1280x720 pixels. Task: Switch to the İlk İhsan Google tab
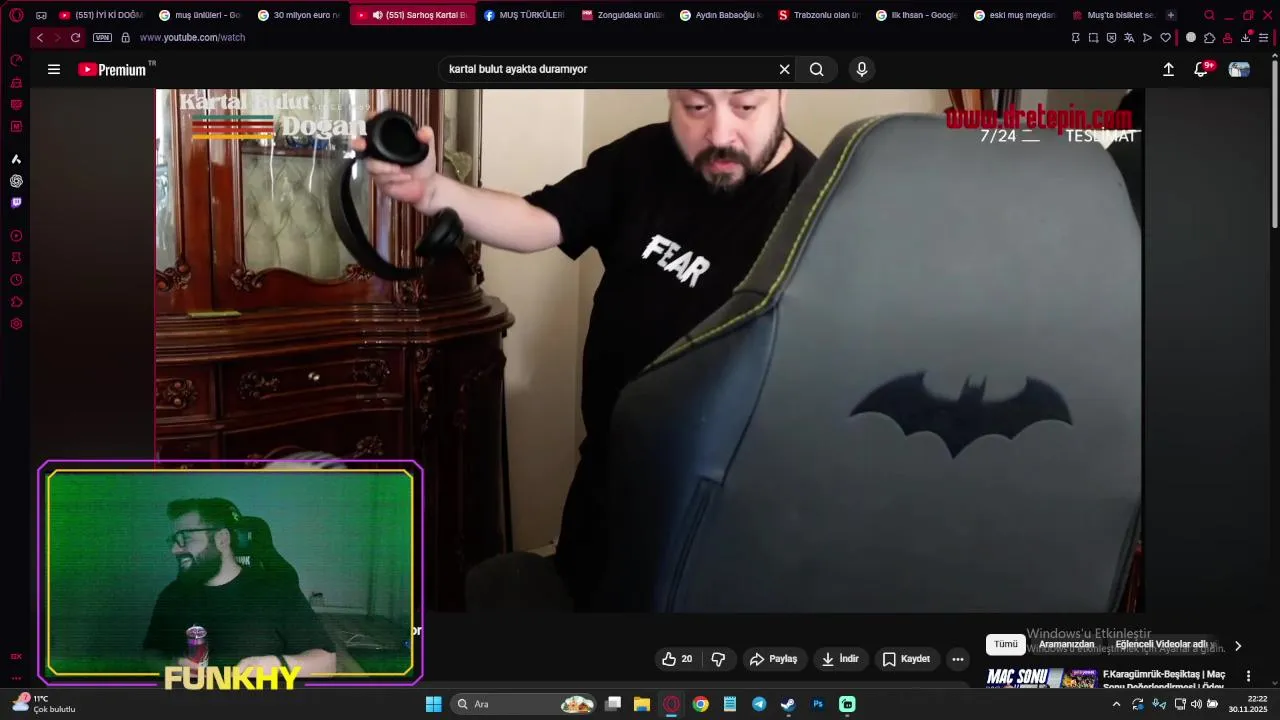916,15
